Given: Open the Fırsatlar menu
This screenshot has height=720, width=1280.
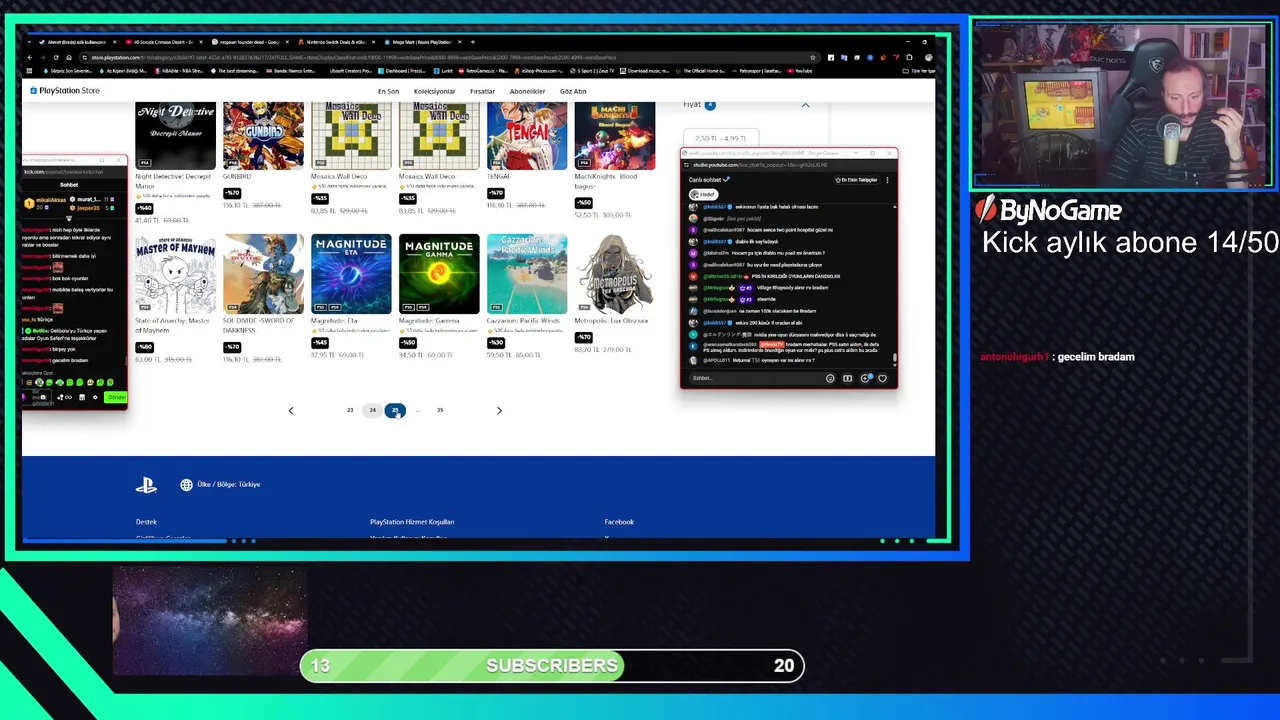Looking at the screenshot, I should point(482,91).
